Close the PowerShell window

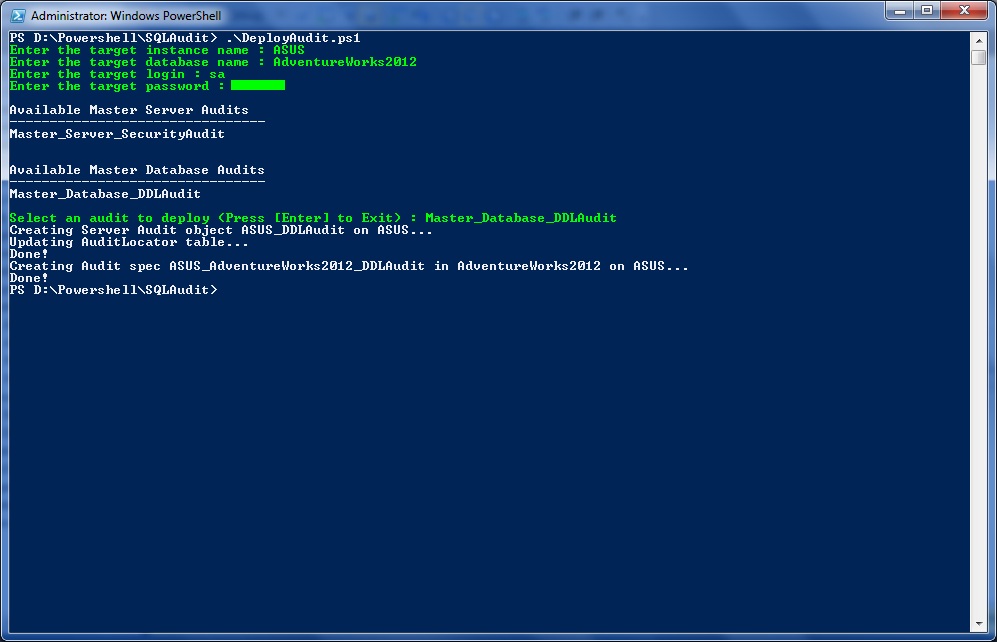963,10
